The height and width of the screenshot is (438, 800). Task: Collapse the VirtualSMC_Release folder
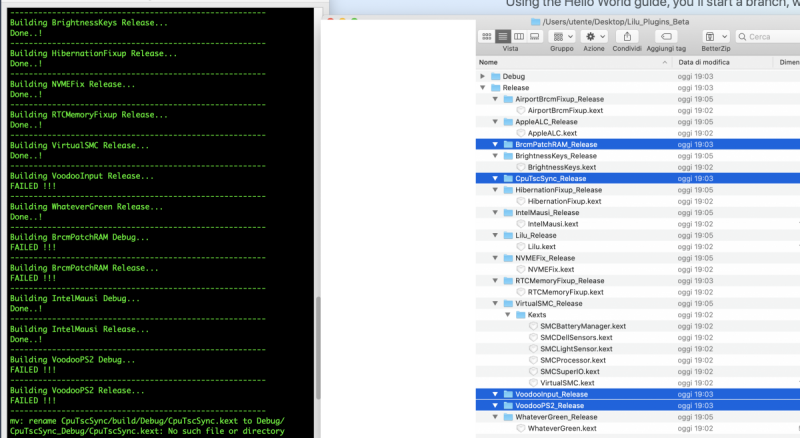tap(495, 303)
